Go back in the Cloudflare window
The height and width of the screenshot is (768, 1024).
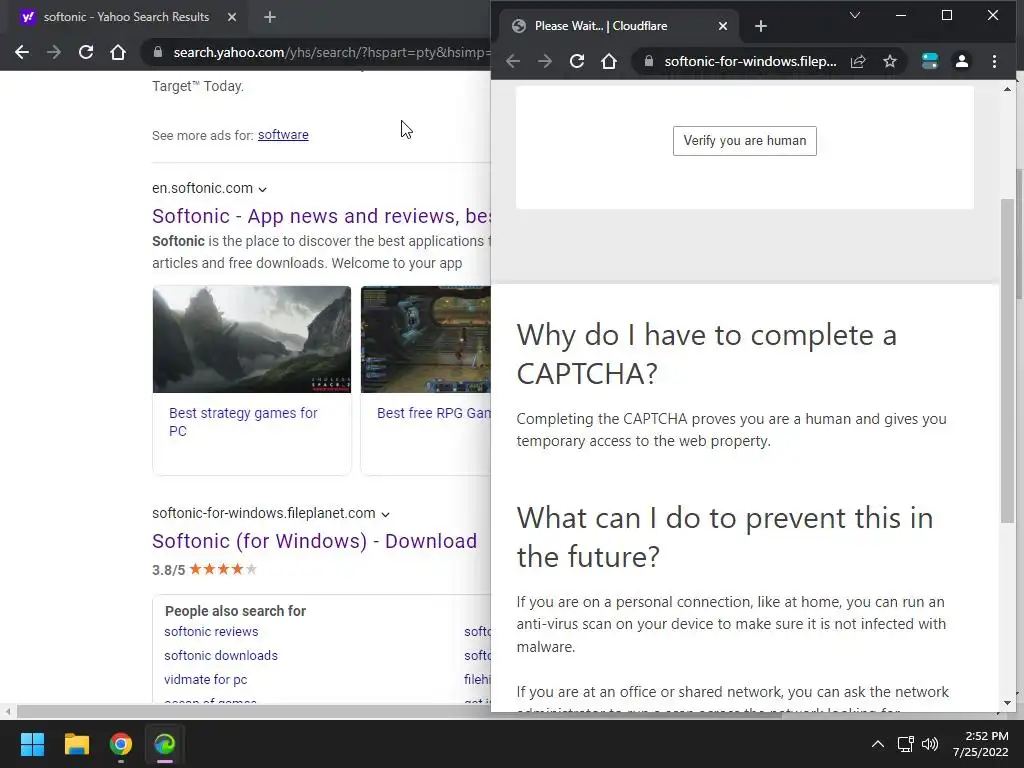513,61
